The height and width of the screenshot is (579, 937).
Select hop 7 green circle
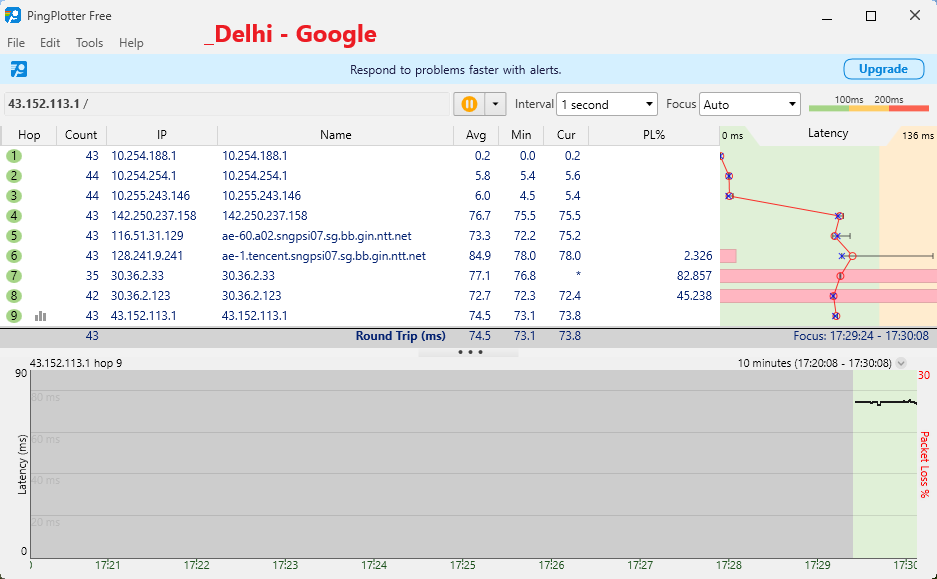[x=14, y=276]
